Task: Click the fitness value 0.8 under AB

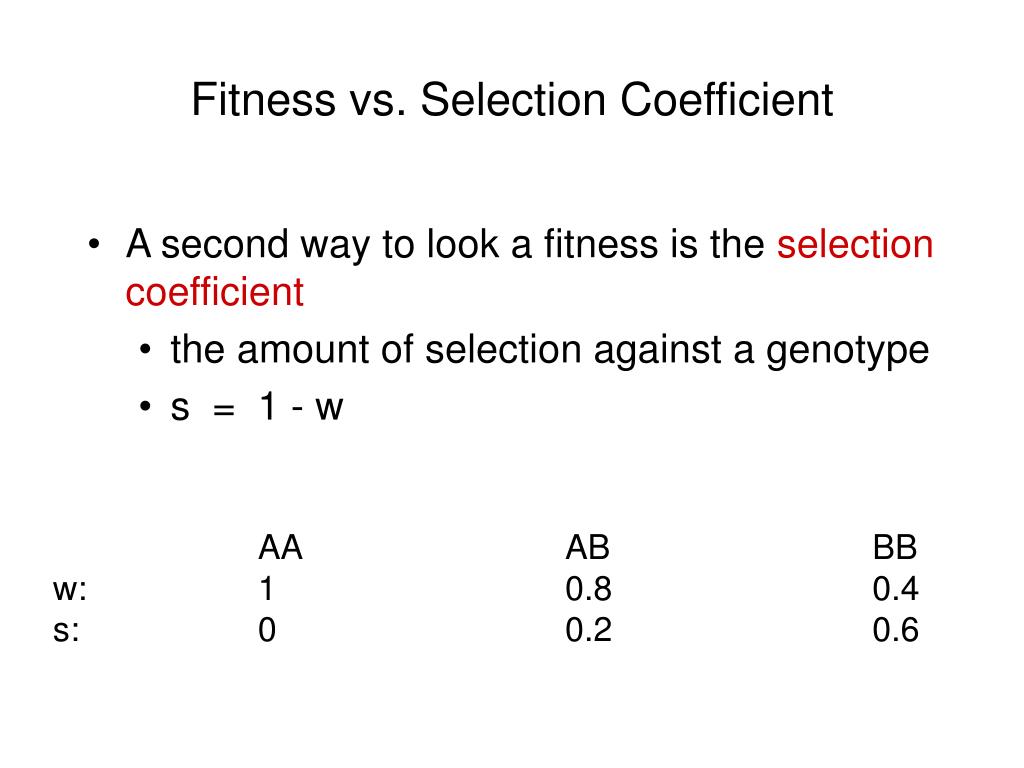Action: tap(588, 588)
